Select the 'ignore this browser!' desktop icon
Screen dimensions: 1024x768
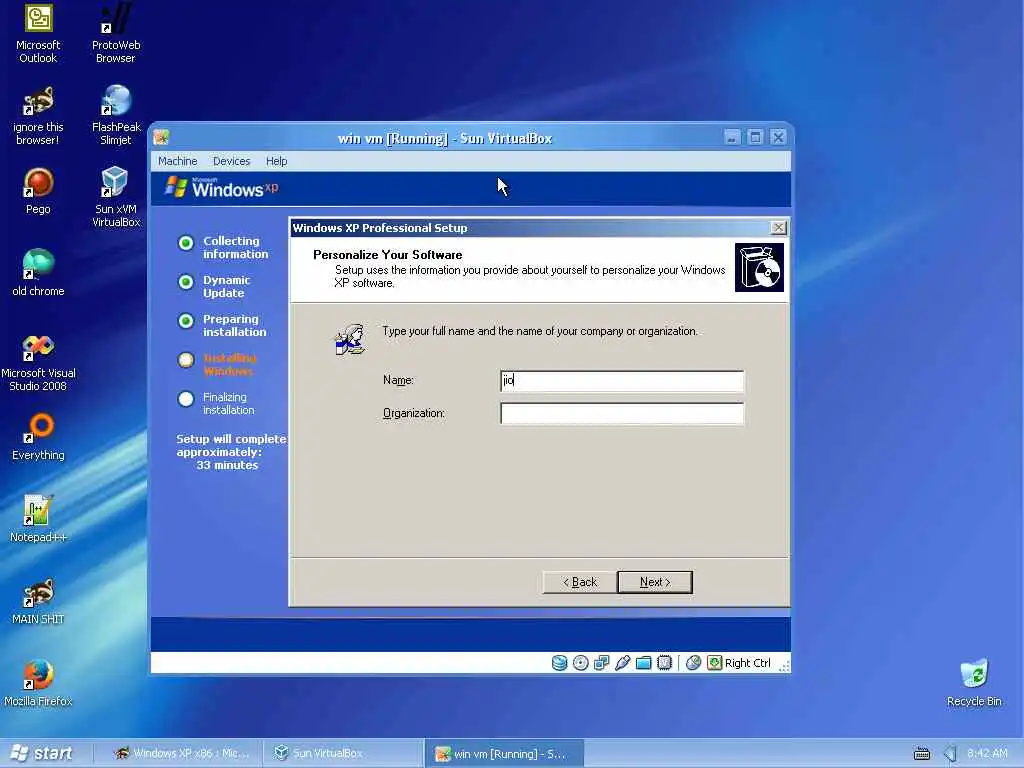click(x=38, y=116)
